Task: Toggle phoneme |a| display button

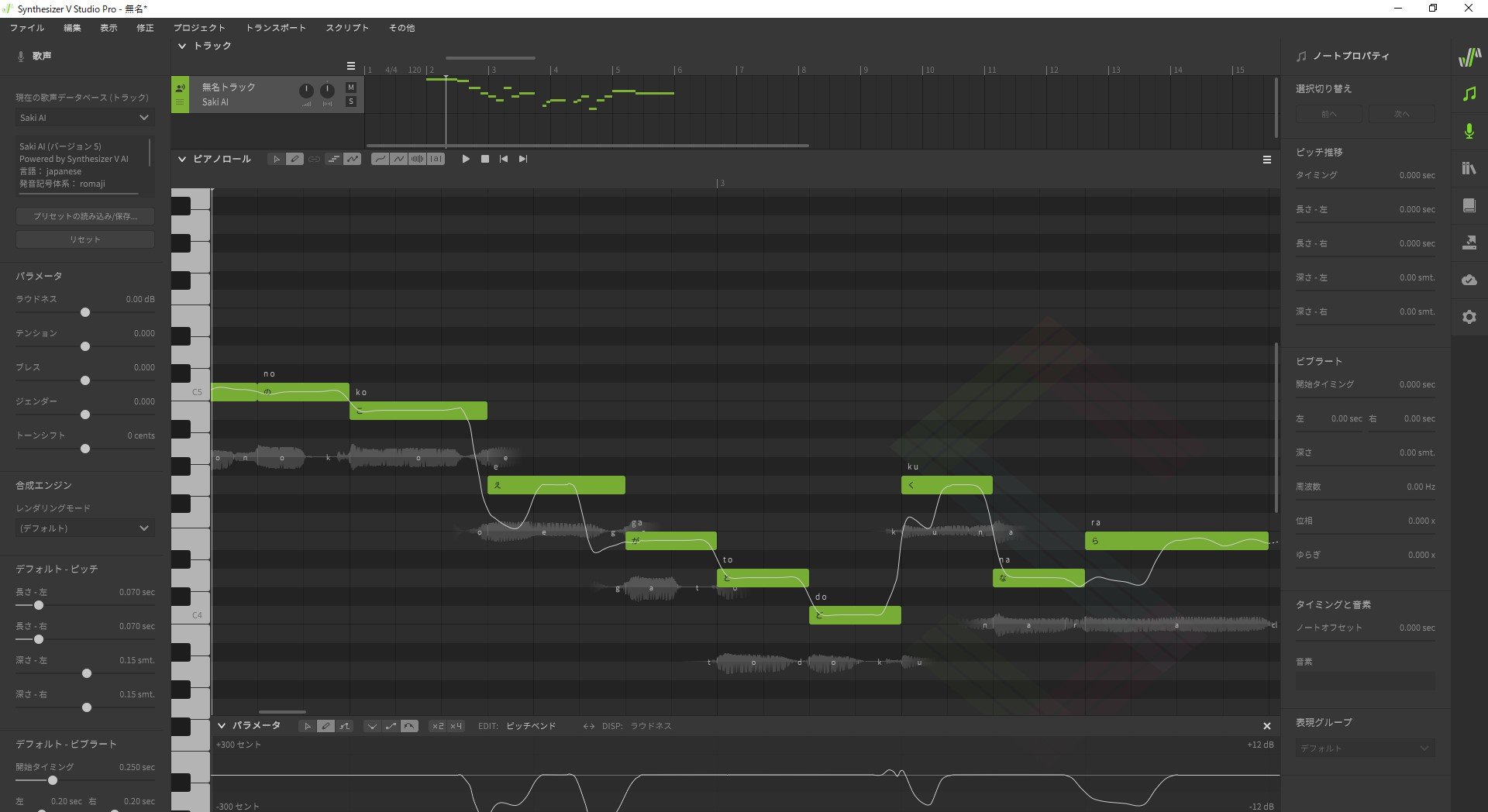Action: click(x=436, y=159)
